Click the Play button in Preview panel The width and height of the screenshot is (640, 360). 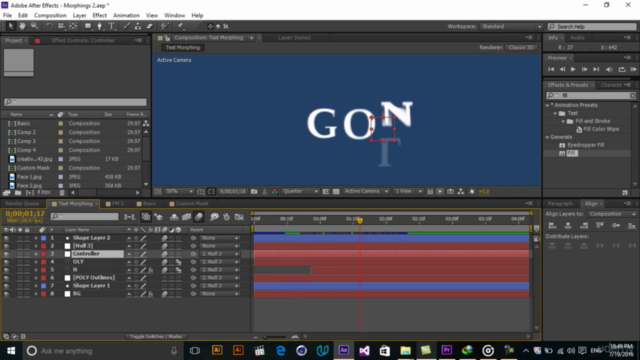pyautogui.click(x=573, y=69)
